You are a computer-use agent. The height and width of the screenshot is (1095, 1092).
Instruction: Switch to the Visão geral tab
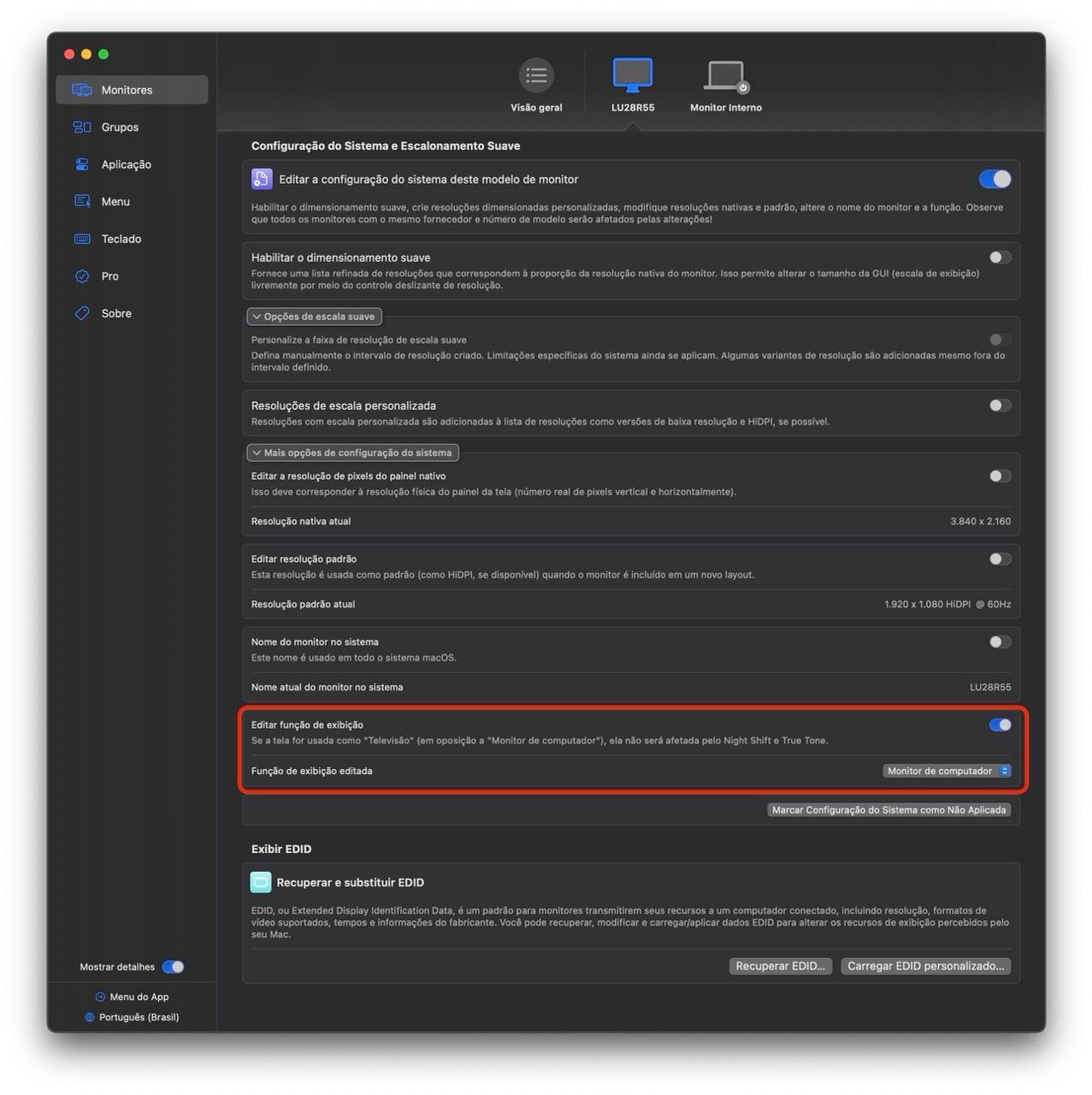click(x=536, y=86)
